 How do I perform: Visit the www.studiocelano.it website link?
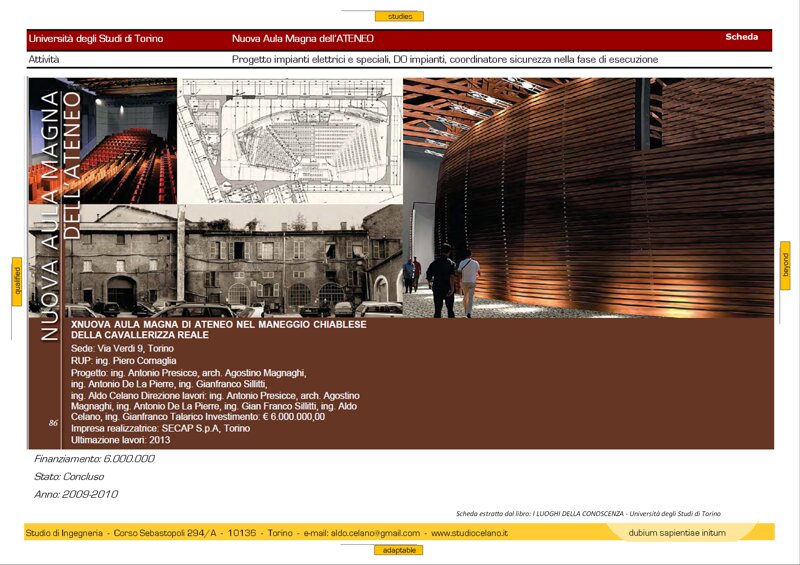tap(469, 533)
